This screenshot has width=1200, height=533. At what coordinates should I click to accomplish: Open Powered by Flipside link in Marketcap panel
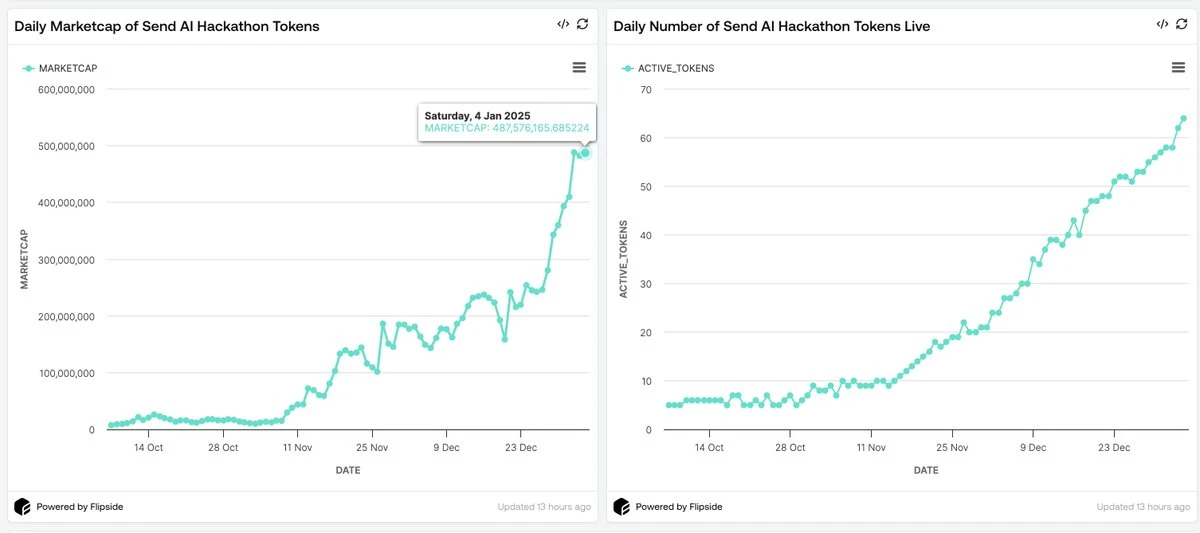(79, 507)
